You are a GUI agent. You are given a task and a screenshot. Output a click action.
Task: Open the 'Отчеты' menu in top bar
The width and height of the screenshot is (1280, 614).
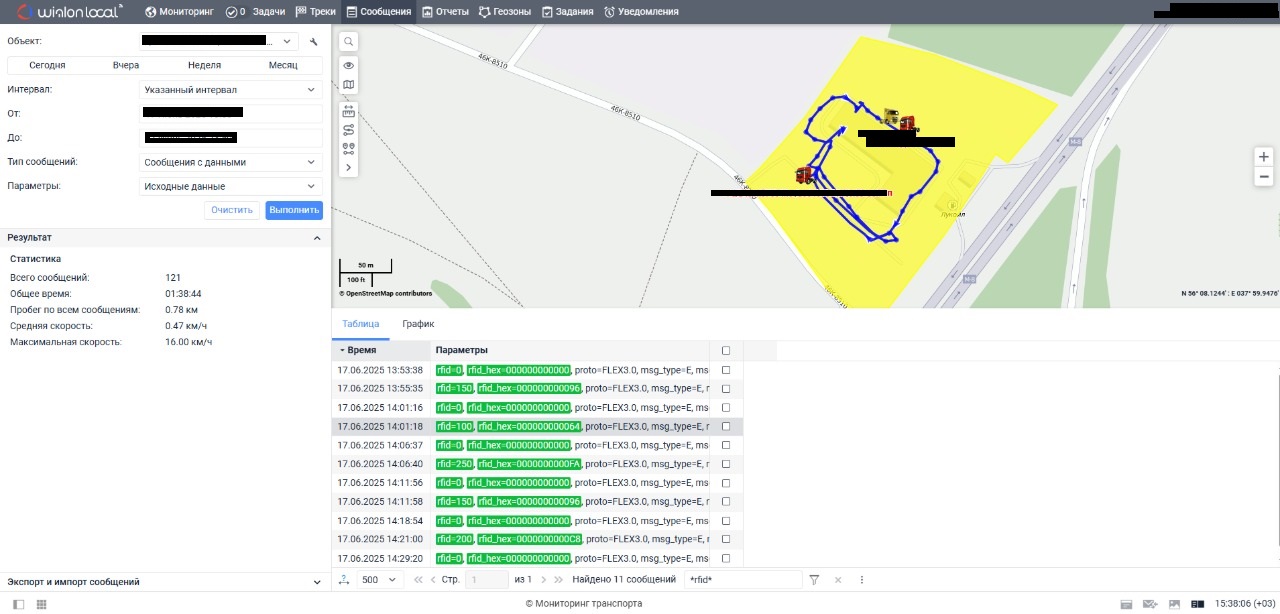[x=445, y=12]
